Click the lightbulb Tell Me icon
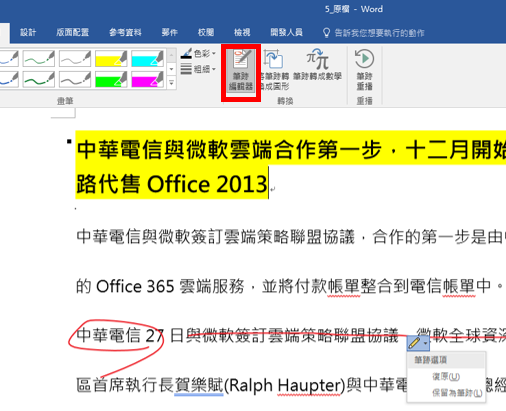Viewport: 506px width, 411px height. point(326,33)
